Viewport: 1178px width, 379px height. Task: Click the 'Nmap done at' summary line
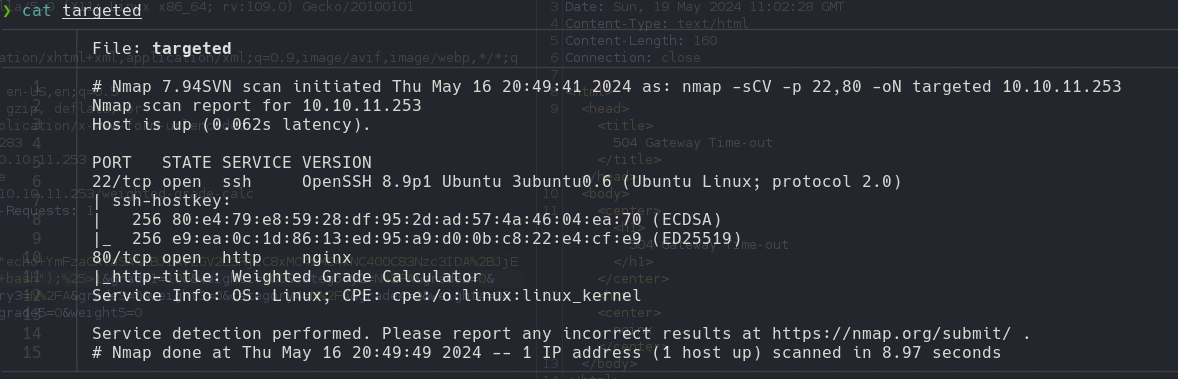pyautogui.click(x=547, y=353)
